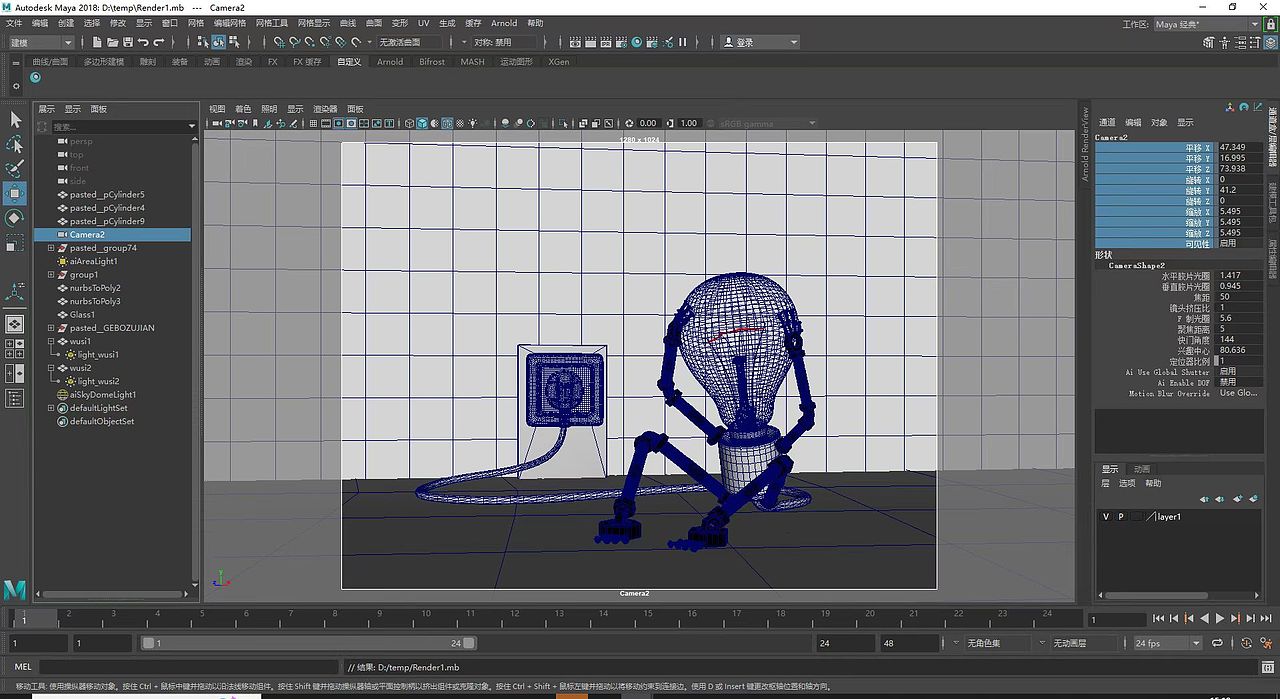Toggle film gate in viewport toolbar
1280x699 pixels.
(326, 123)
